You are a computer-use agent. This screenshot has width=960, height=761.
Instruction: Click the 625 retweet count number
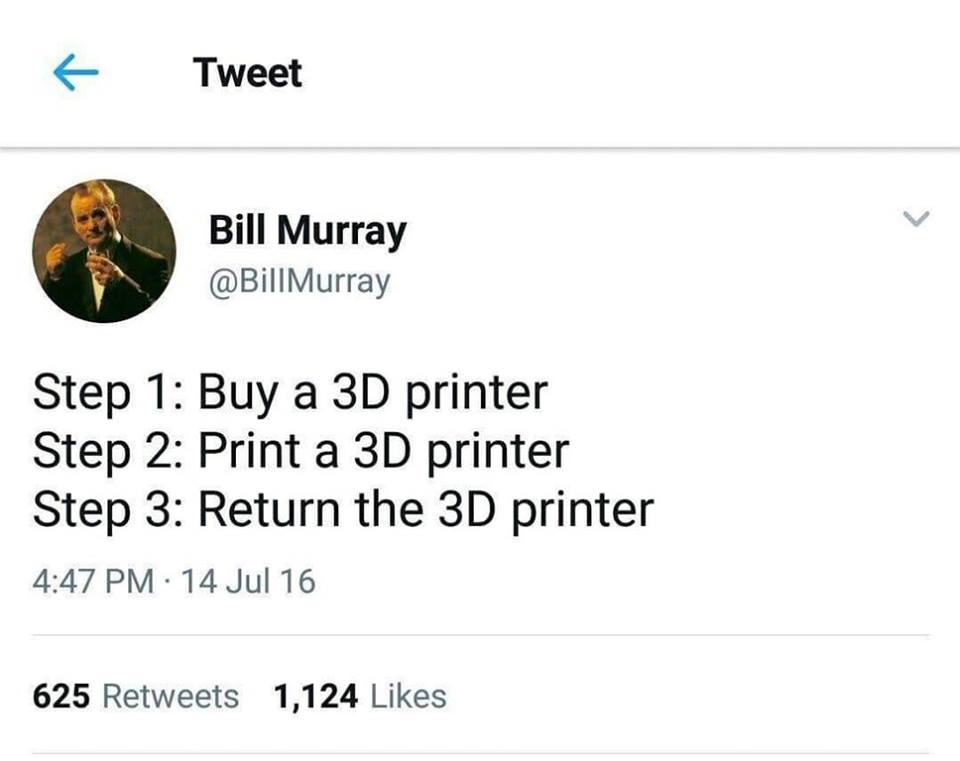click(x=61, y=696)
